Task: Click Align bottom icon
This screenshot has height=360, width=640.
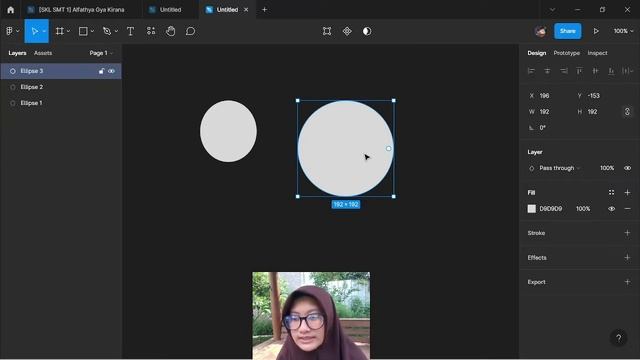Action: 611,71
